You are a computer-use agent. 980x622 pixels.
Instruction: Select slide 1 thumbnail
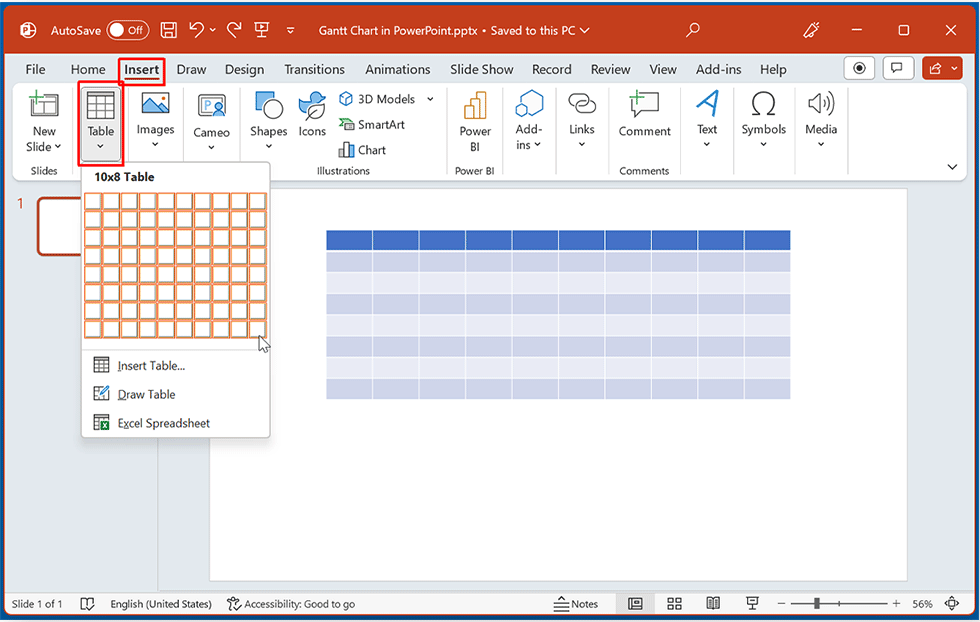coord(58,226)
